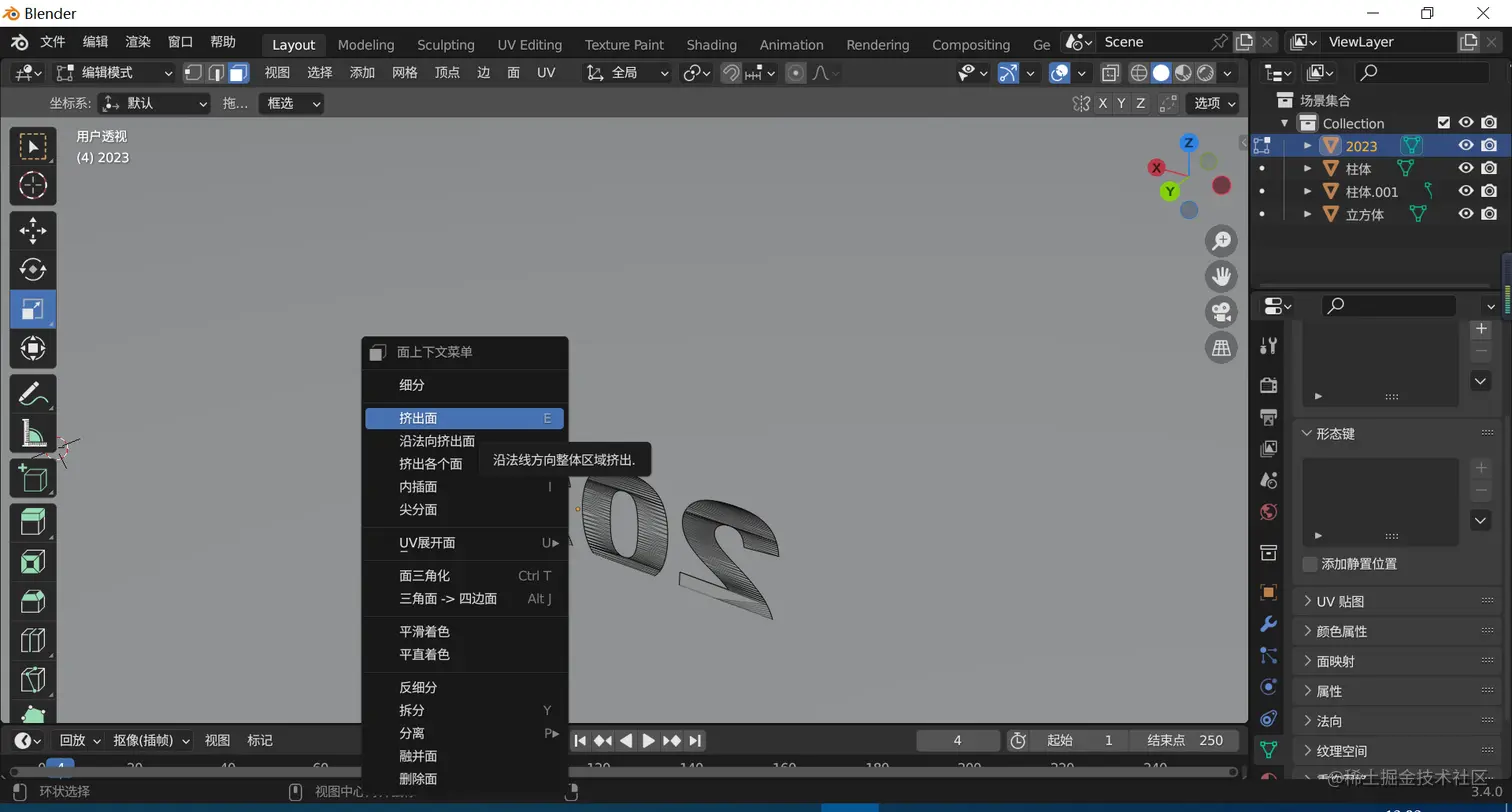Toggle X-ray display in viewport header
The image size is (1512, 812).
click(1110, 73)
